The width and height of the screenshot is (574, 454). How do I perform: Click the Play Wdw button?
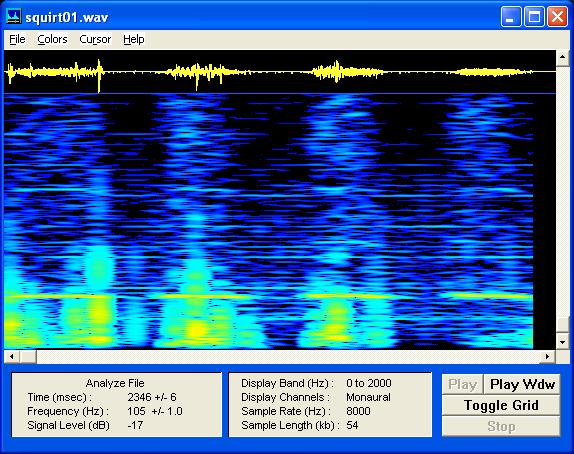(522, 384)
